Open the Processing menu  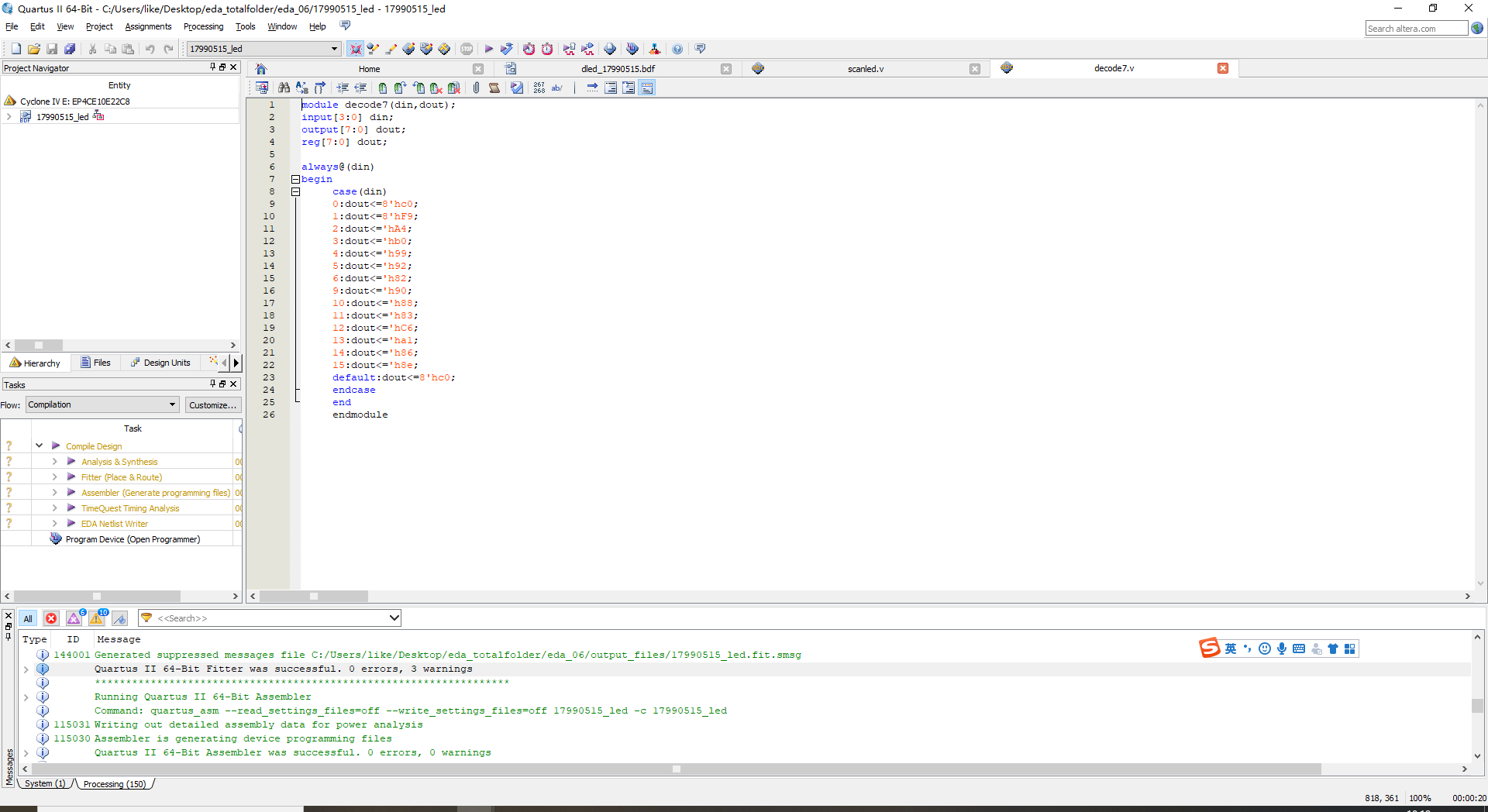coord(203,26)
